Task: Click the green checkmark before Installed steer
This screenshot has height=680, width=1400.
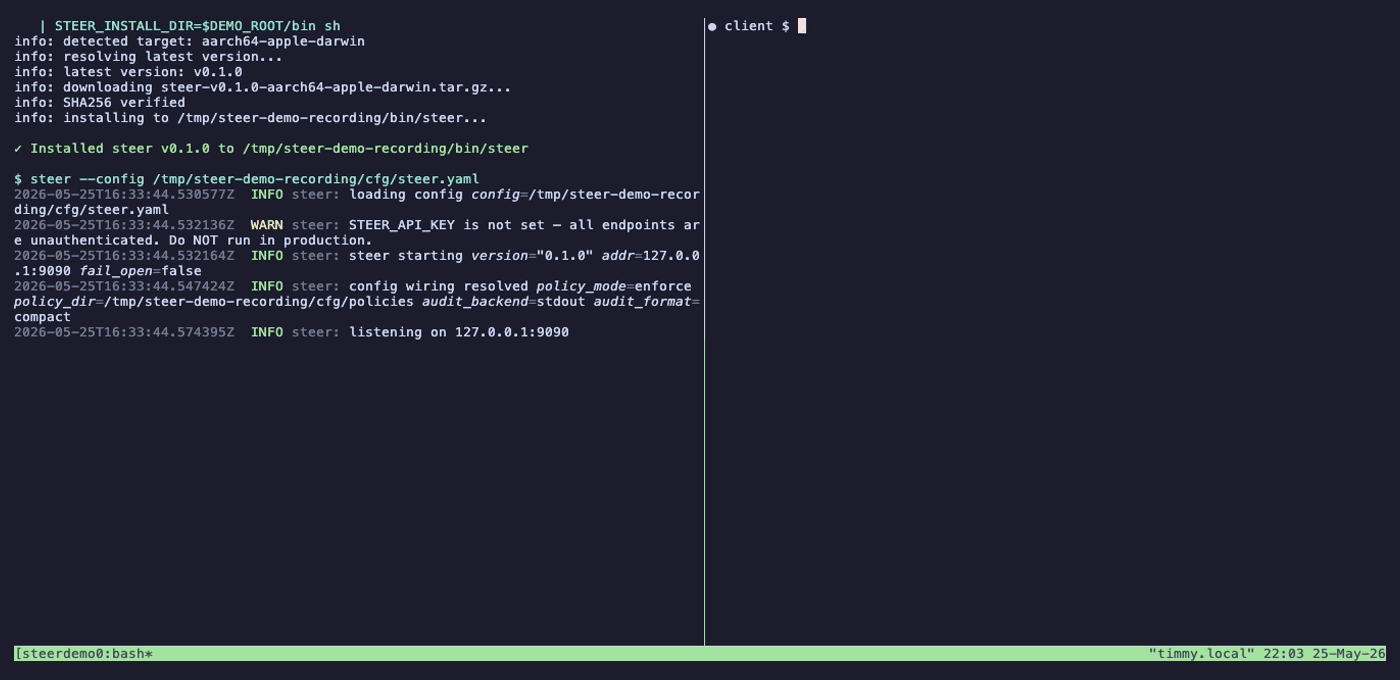Action: tap(18, 148)
